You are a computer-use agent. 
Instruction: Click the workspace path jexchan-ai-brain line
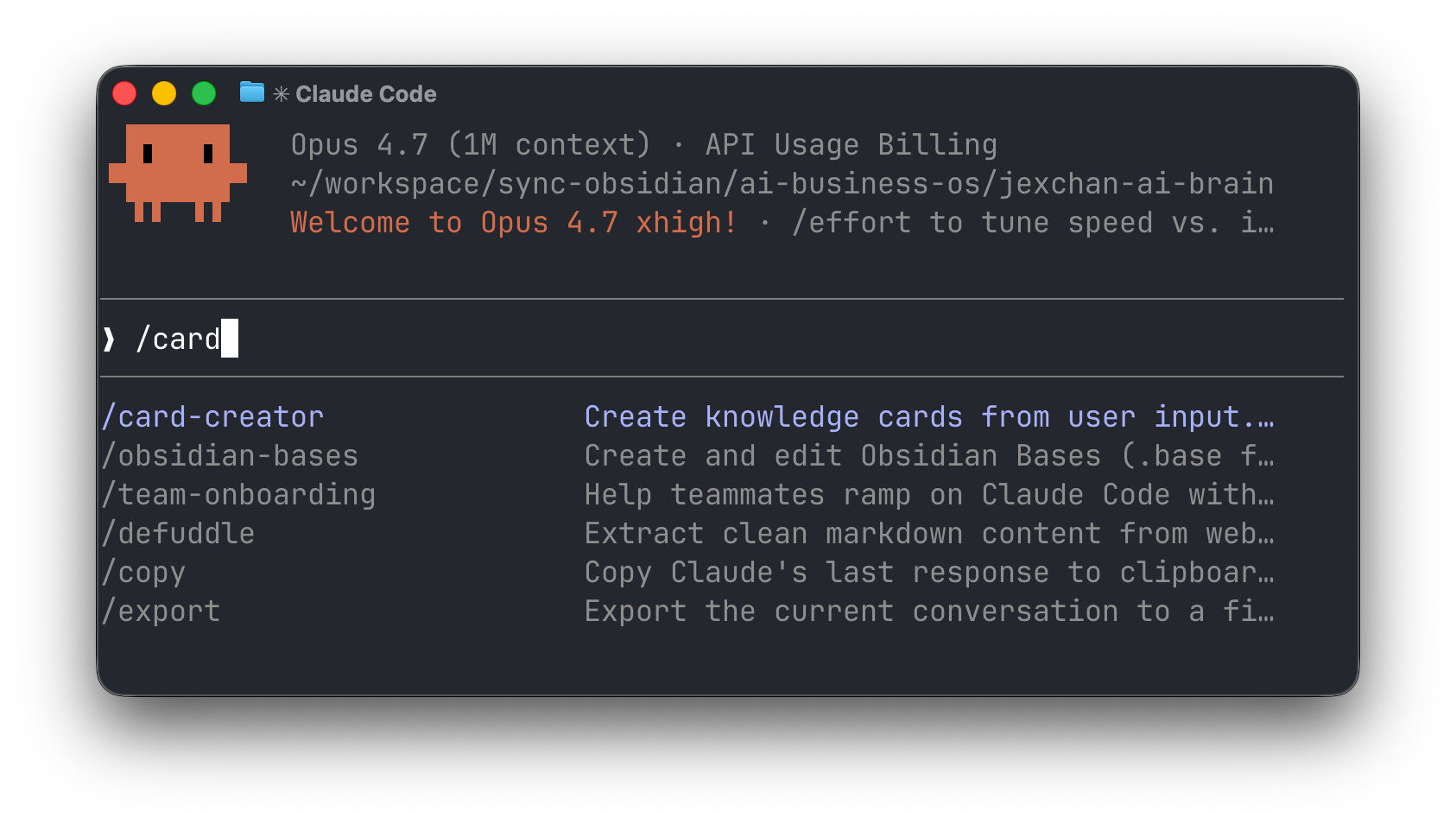[x=782, y=183]
